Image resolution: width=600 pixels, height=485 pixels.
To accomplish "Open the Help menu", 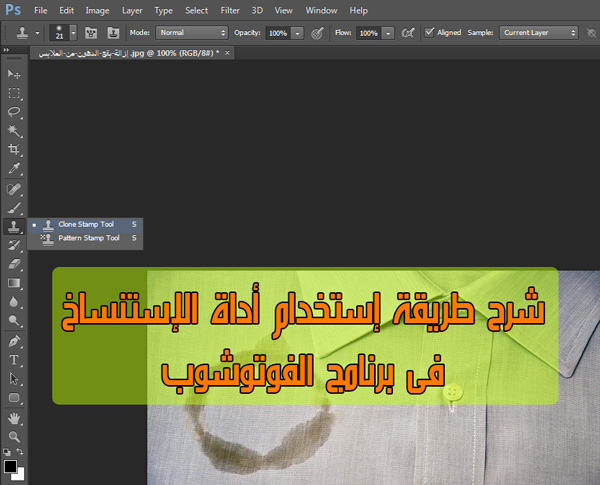I will click(359, 11).
